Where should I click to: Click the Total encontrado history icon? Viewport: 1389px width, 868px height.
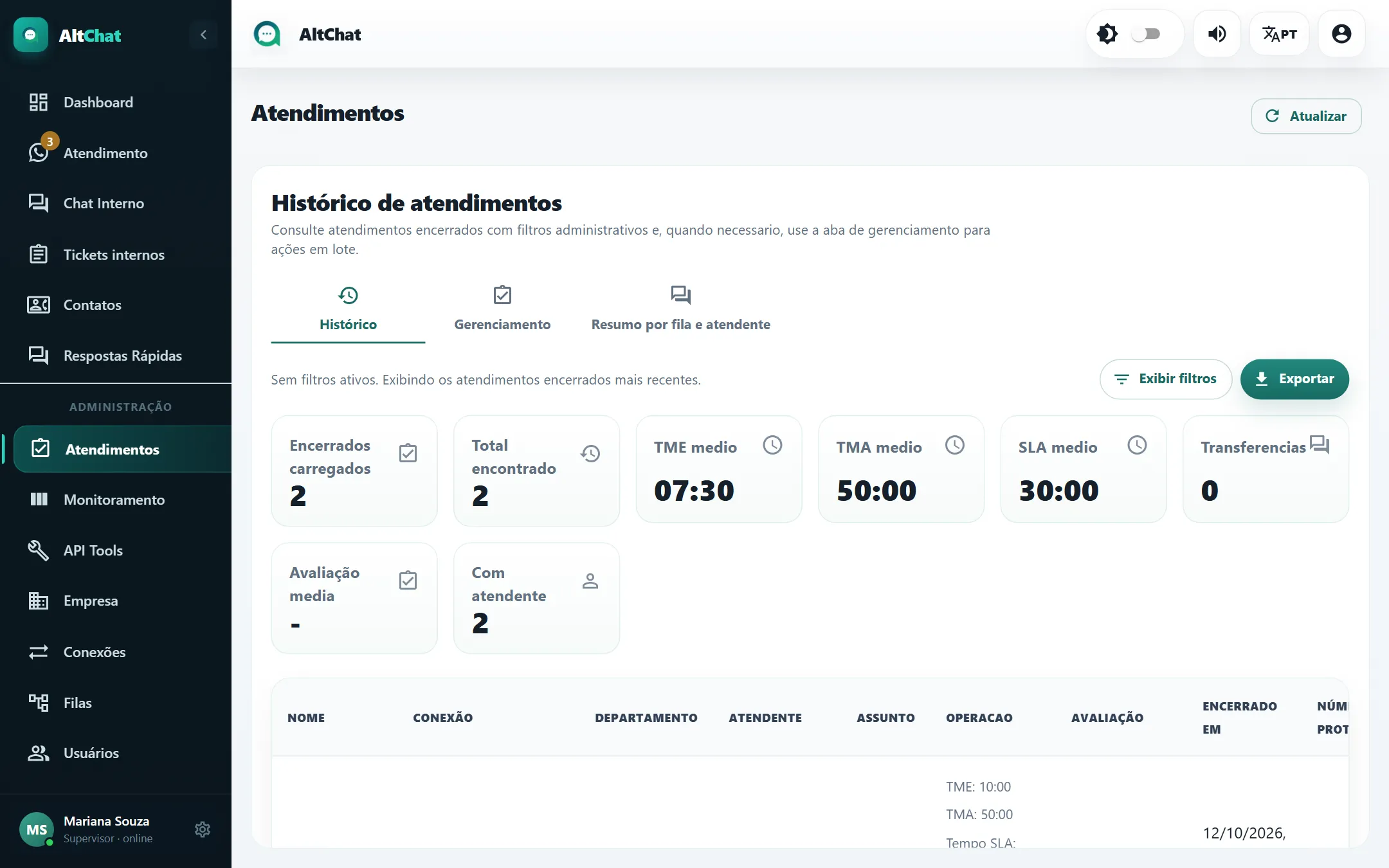[x=590, y=454]
